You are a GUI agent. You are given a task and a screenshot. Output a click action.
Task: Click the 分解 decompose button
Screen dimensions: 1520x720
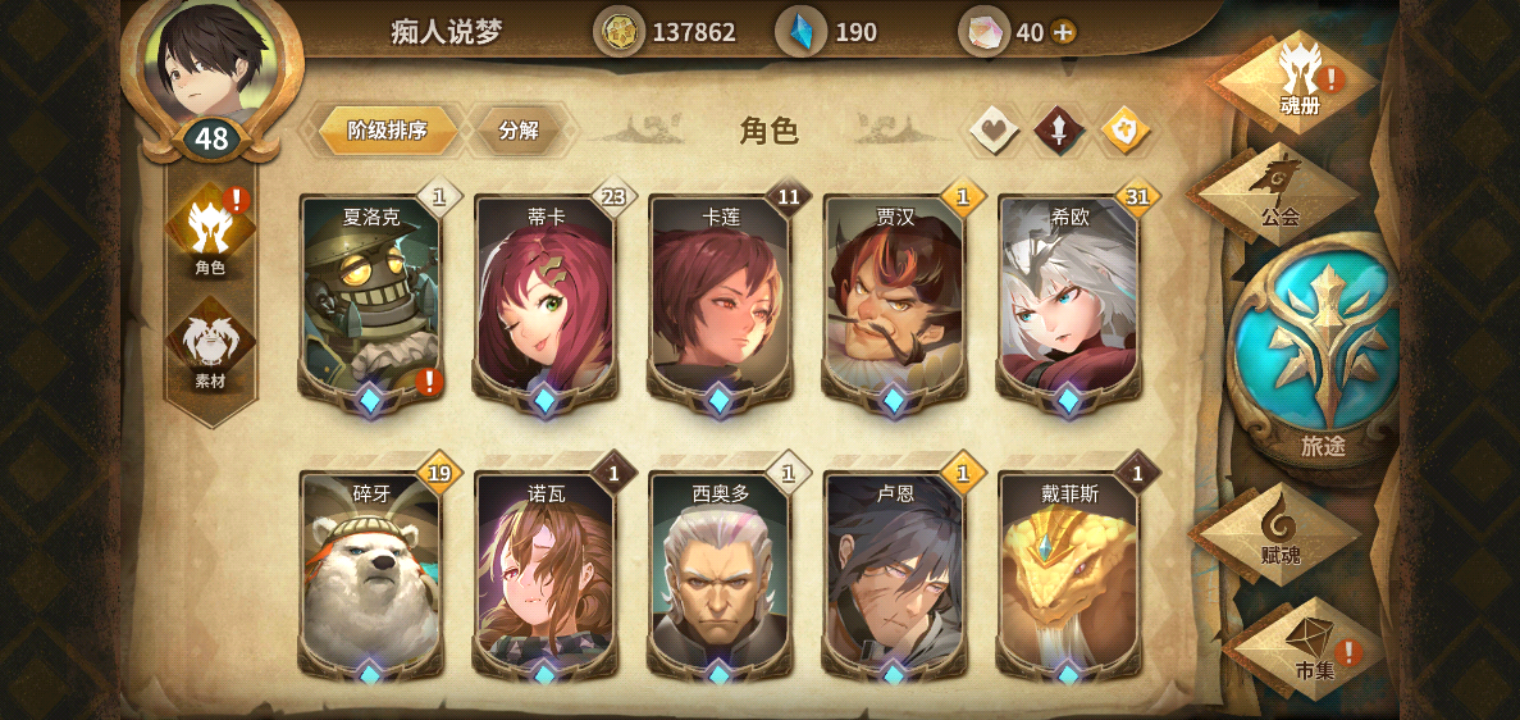tap(518, 130)
